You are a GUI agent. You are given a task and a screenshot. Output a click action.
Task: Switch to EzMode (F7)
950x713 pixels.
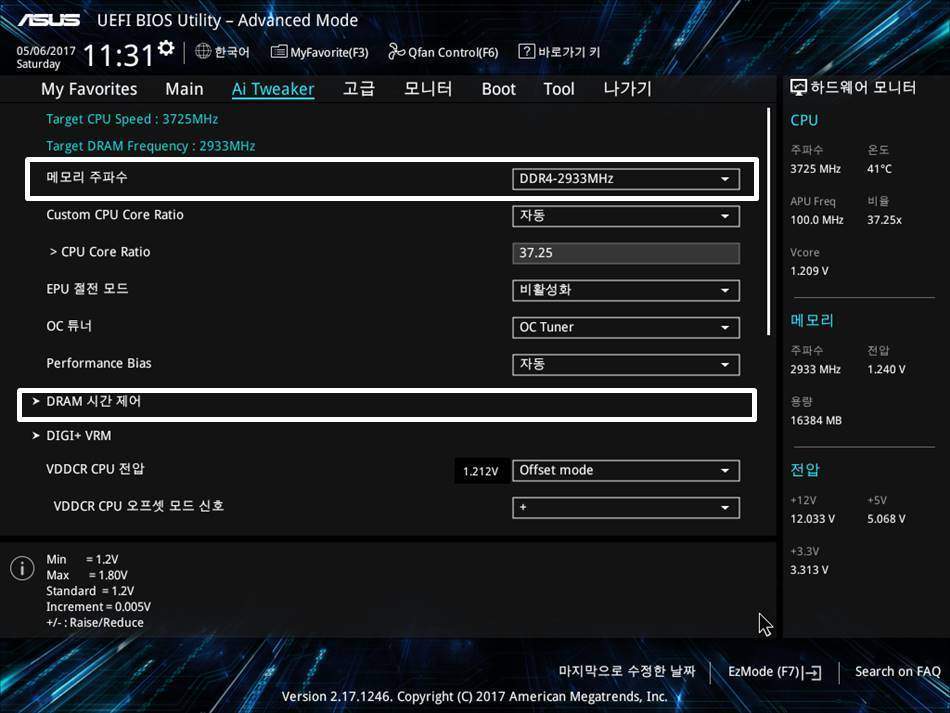[x=775, y=672]
